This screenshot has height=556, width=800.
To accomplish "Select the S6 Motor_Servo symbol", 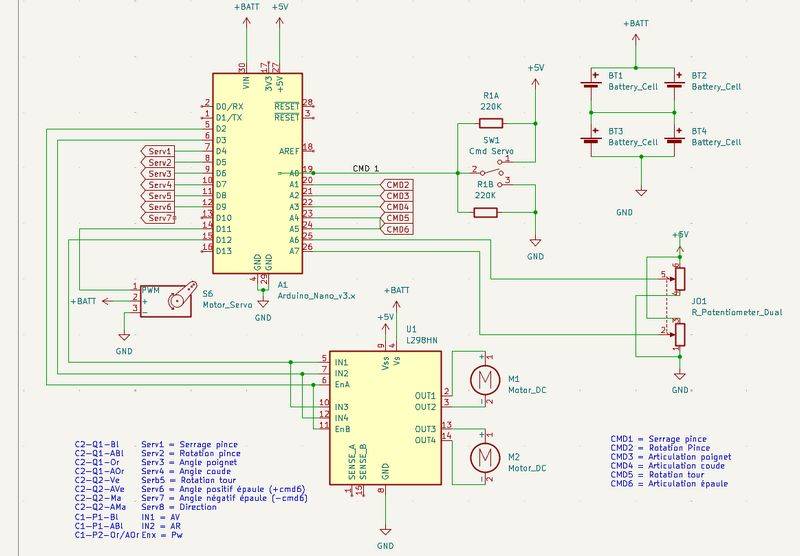I will pyautogui.click(x=167, y=298).
